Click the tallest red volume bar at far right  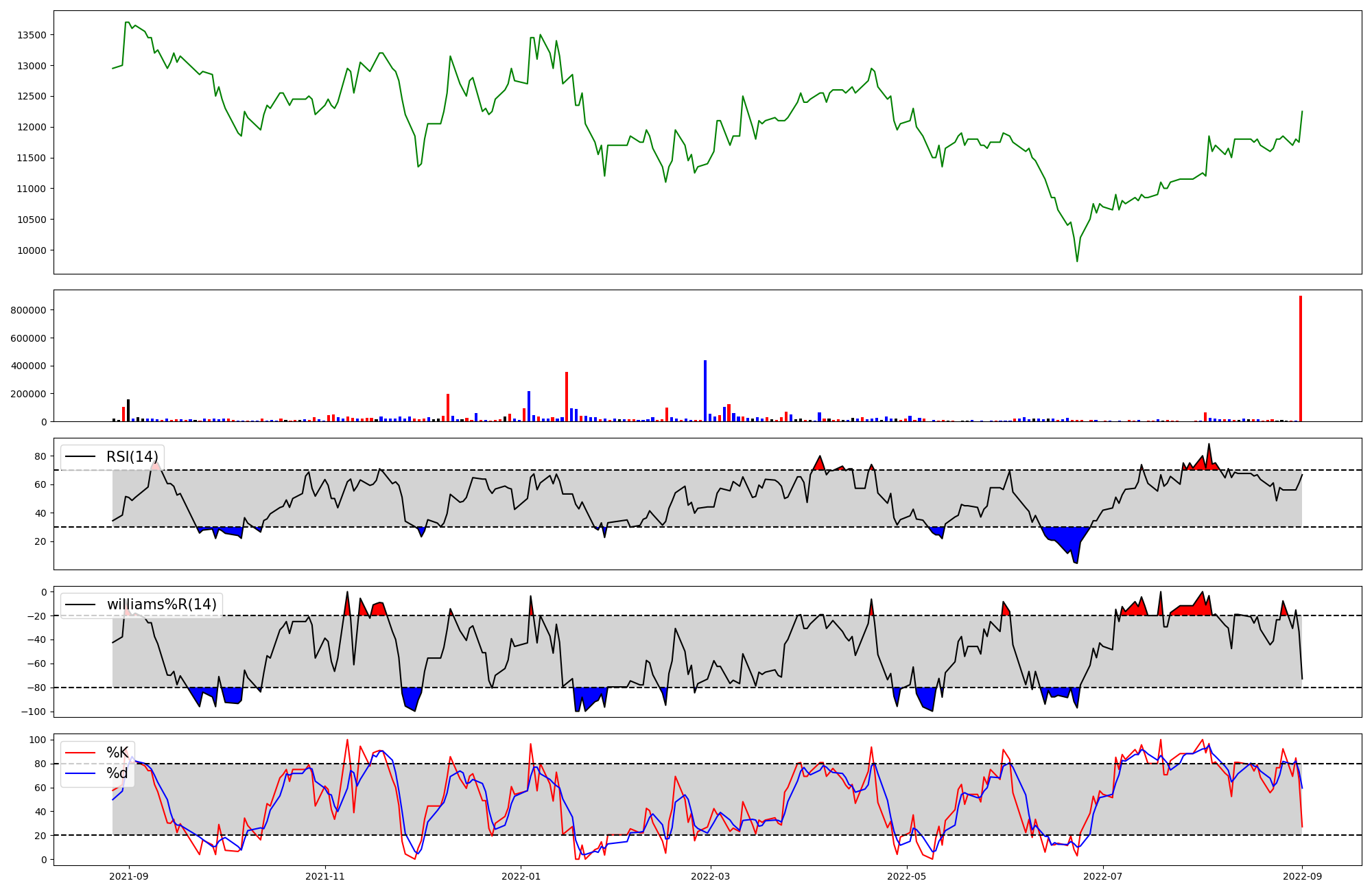(1300, 359)
